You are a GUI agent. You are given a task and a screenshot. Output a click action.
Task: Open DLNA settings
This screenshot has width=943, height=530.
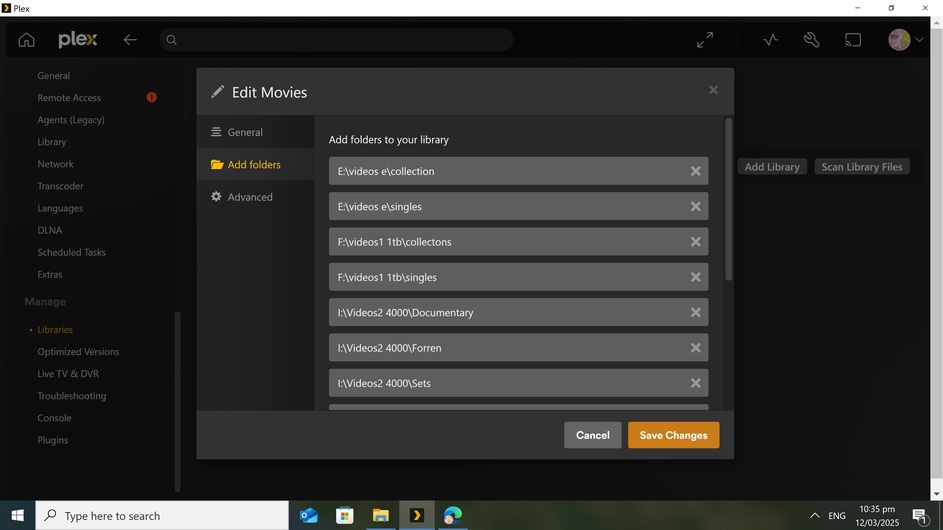(x=49, y=230)
